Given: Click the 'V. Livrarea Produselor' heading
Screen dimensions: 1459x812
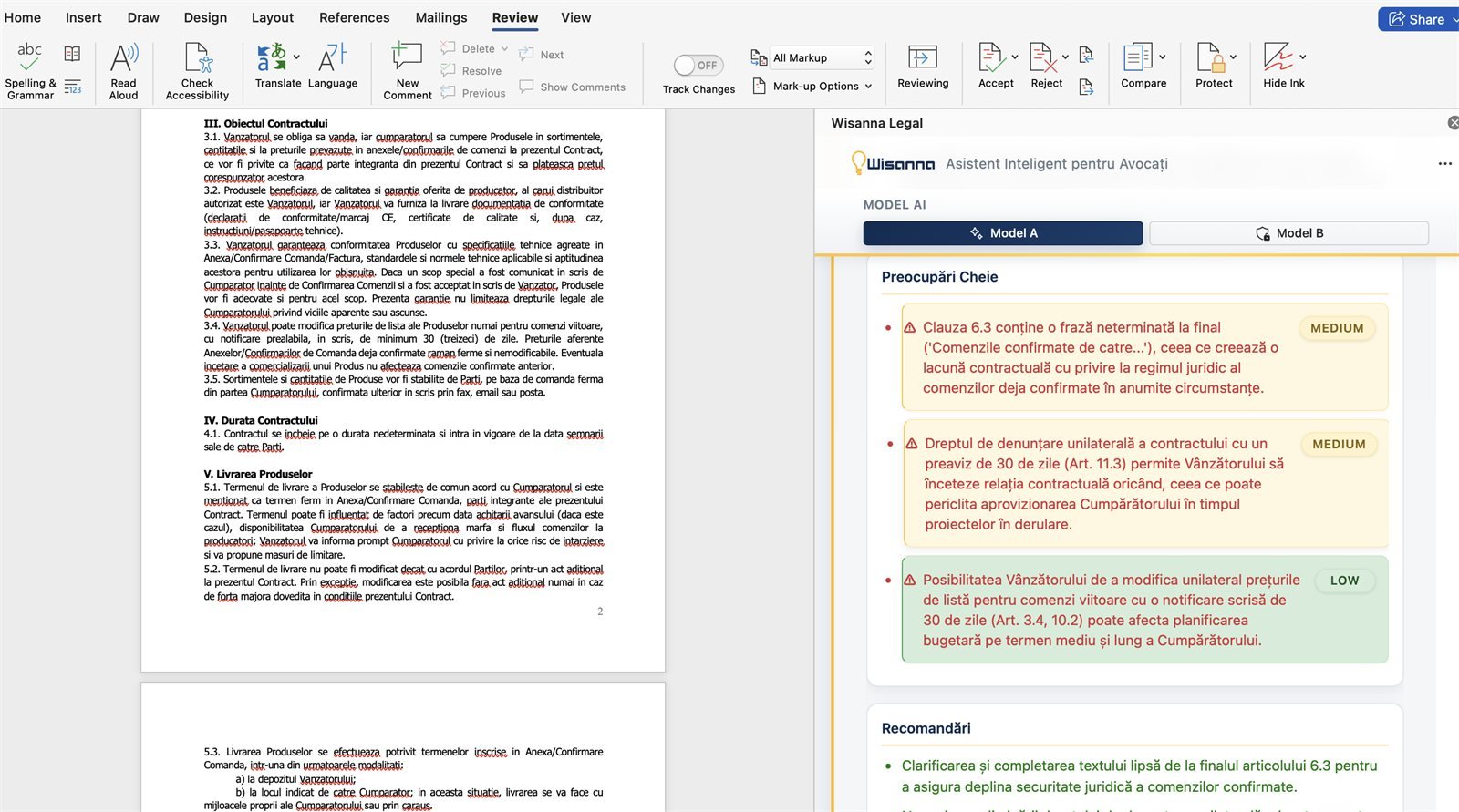Looking at the screenshot, I should pos(258,474).
